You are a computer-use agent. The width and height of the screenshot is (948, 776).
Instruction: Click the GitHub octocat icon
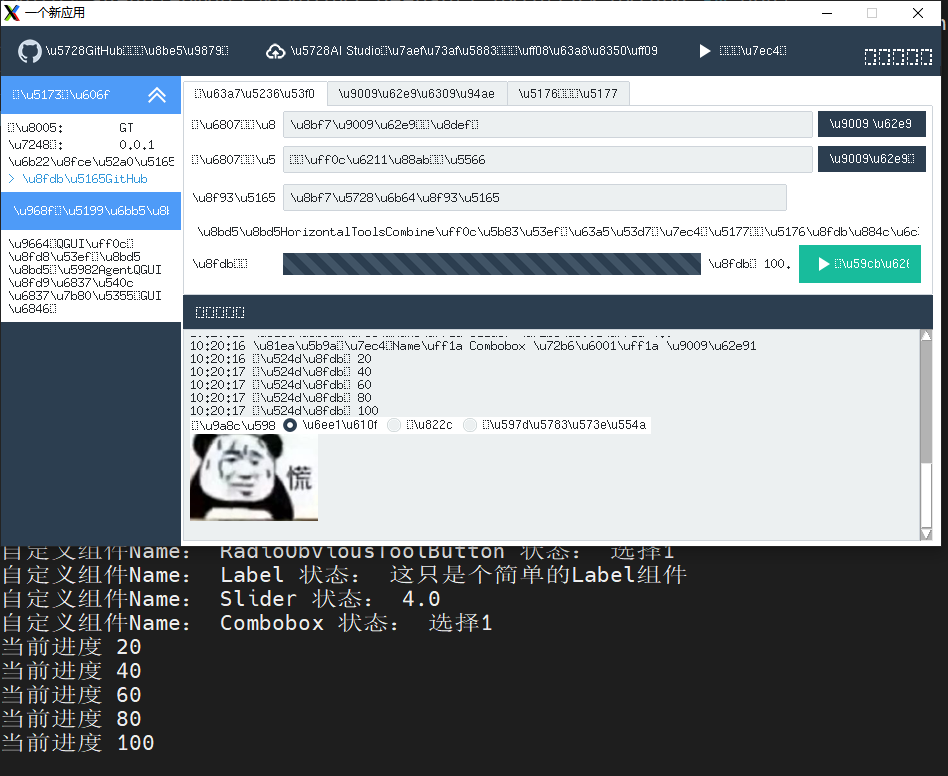pyautogui.click(x=30, y=51)
